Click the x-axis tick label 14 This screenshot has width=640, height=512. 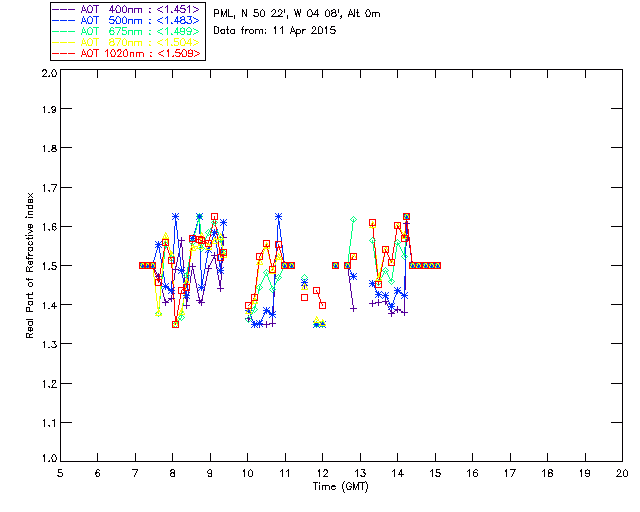398,473
